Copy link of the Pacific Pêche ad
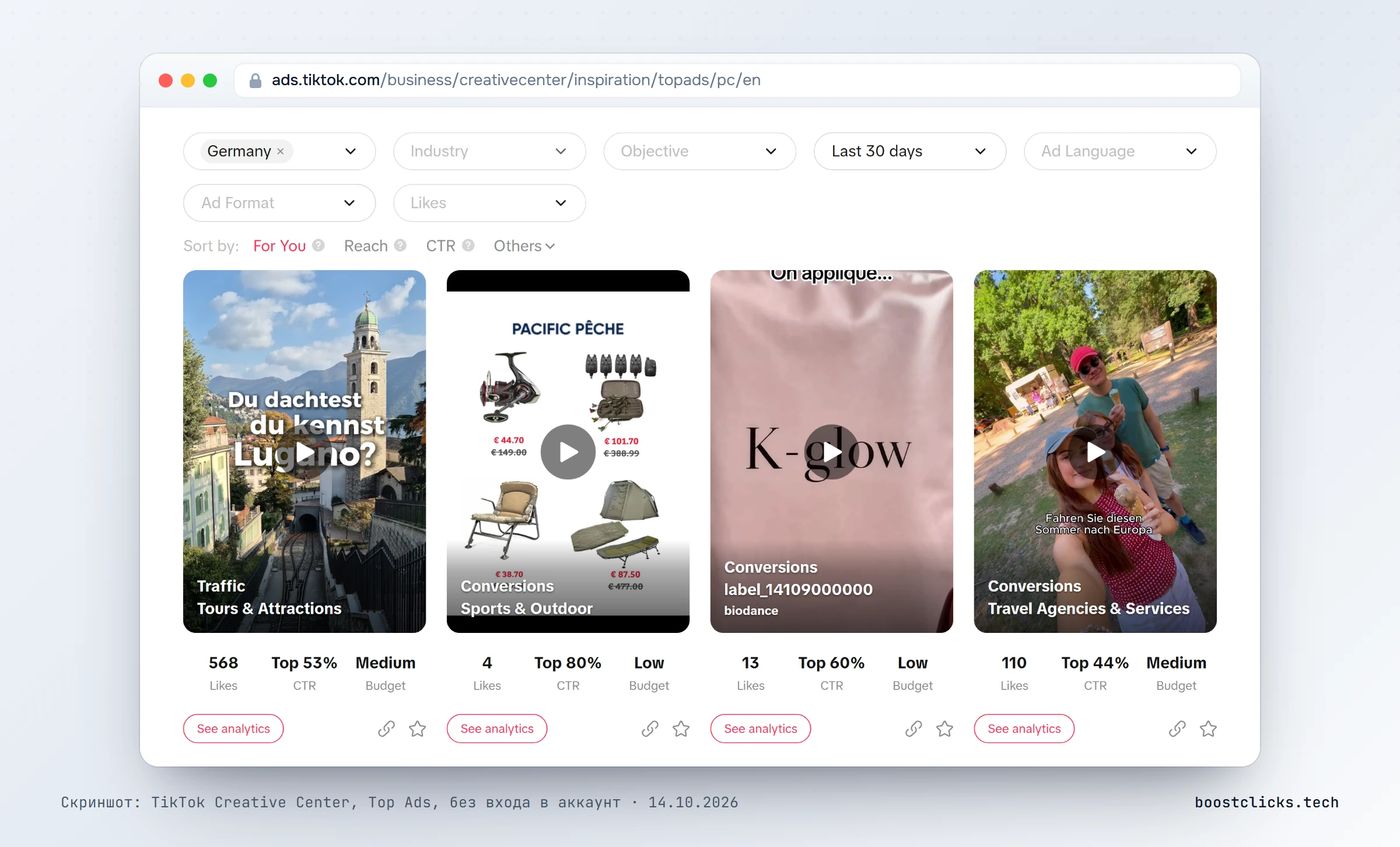 650,729
